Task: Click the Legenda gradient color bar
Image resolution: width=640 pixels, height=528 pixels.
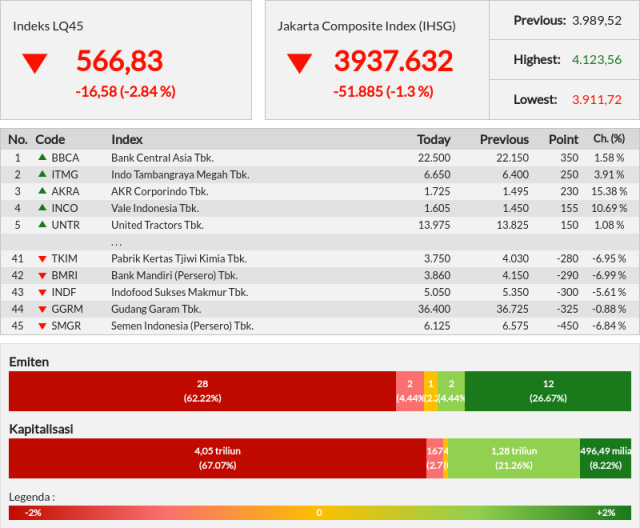Action: click(x=320, y=512)
